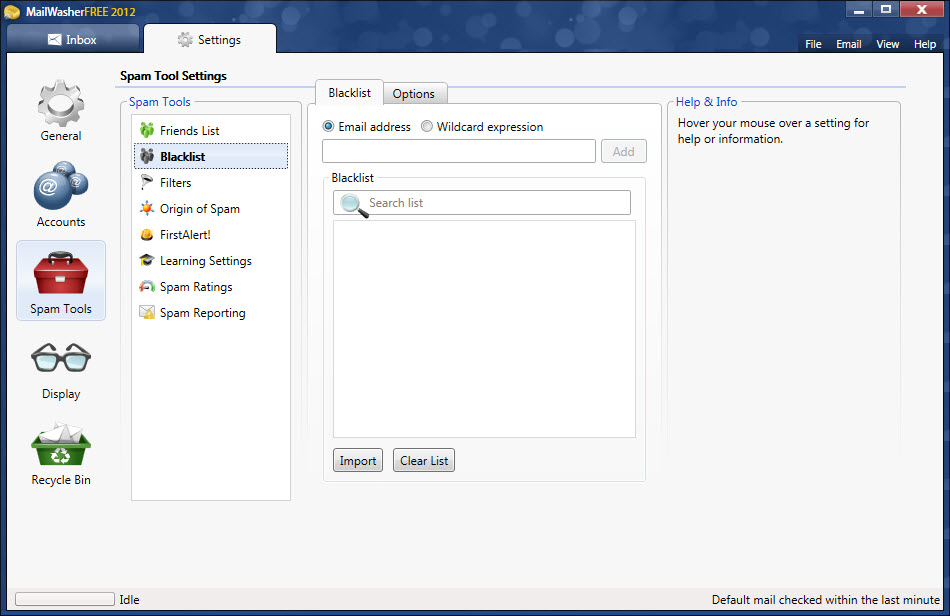Open the Options tab
Screen dimensions: 950x616
pyautogui.click(x=414, y=94)
